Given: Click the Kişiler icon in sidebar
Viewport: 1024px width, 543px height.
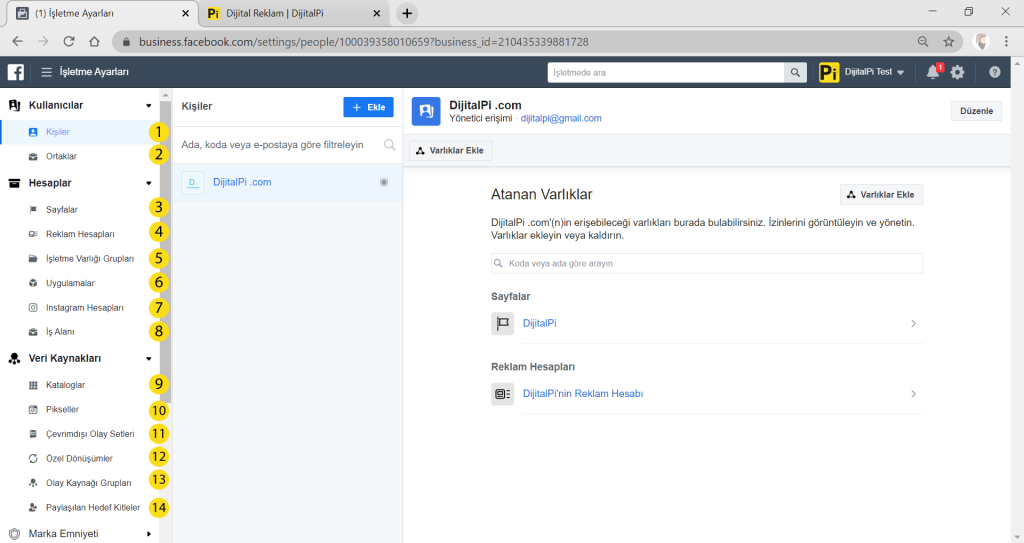Looking at the screenshot, I should click(33, 132).
